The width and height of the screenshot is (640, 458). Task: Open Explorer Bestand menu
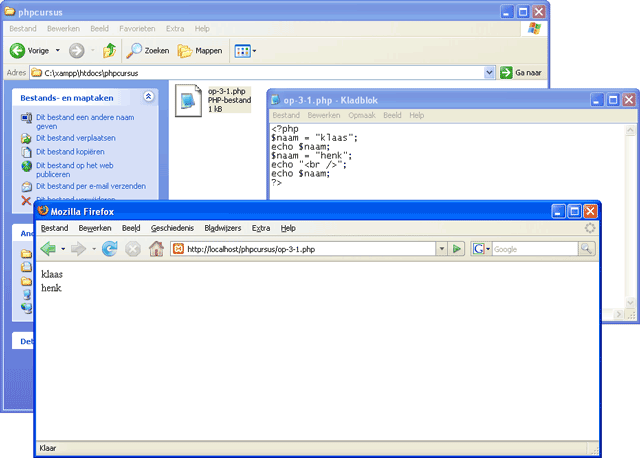(x=23, y=29)
